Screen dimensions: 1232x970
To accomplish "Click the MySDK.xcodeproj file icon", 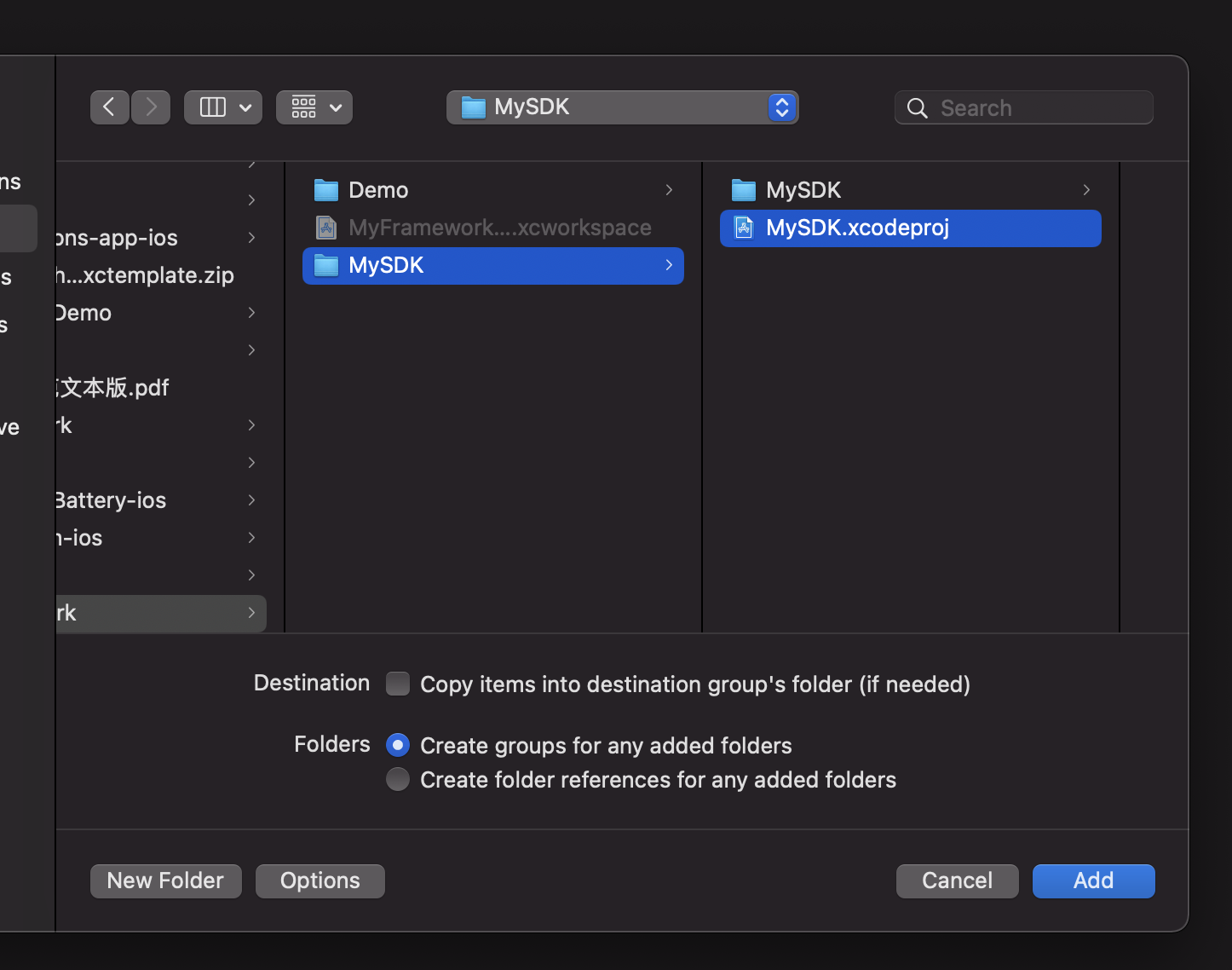I will 744,228.
